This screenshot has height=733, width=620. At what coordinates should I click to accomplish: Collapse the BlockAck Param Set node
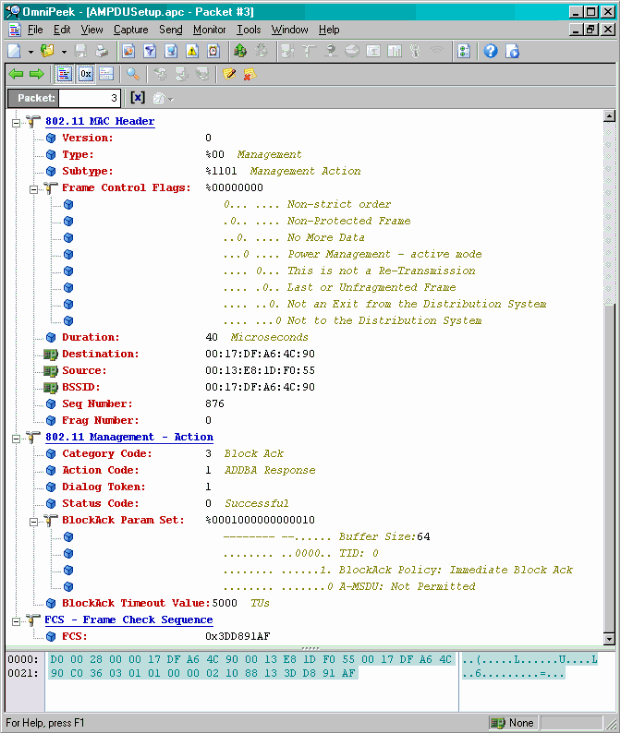(x=34, y=522)
